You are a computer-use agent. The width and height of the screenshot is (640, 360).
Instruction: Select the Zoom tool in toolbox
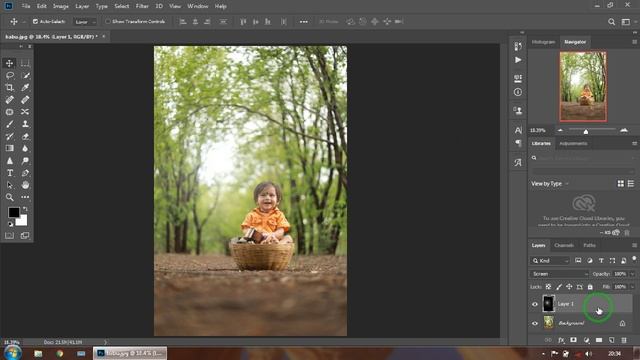click(x=9, y=197)
